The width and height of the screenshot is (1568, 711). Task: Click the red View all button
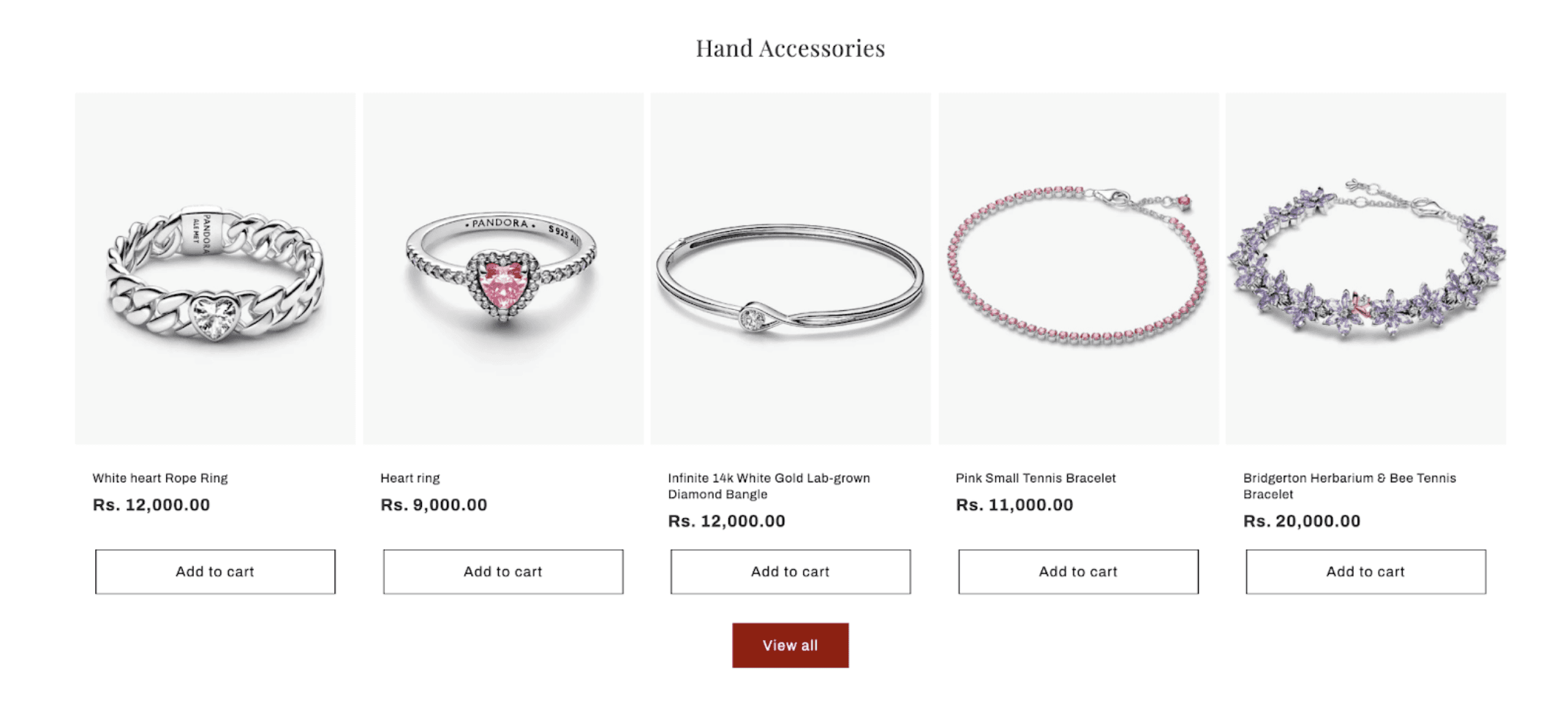[791, 645]
